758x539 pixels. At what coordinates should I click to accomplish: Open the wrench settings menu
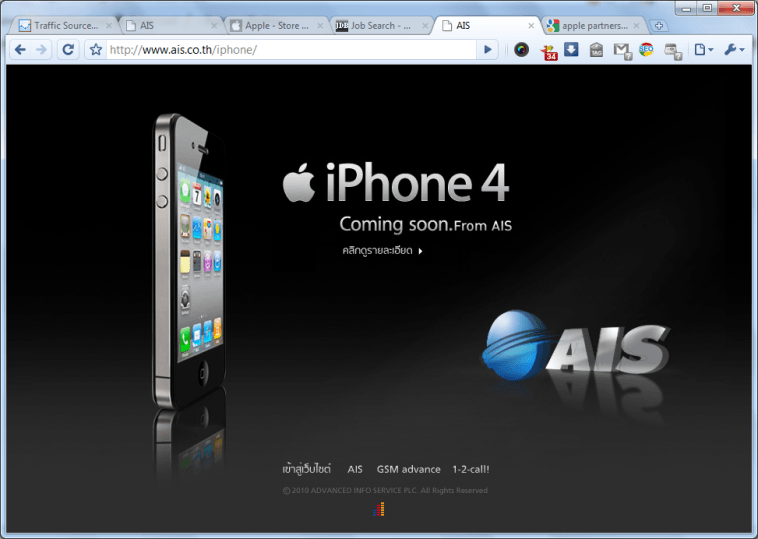pos(734,49)
